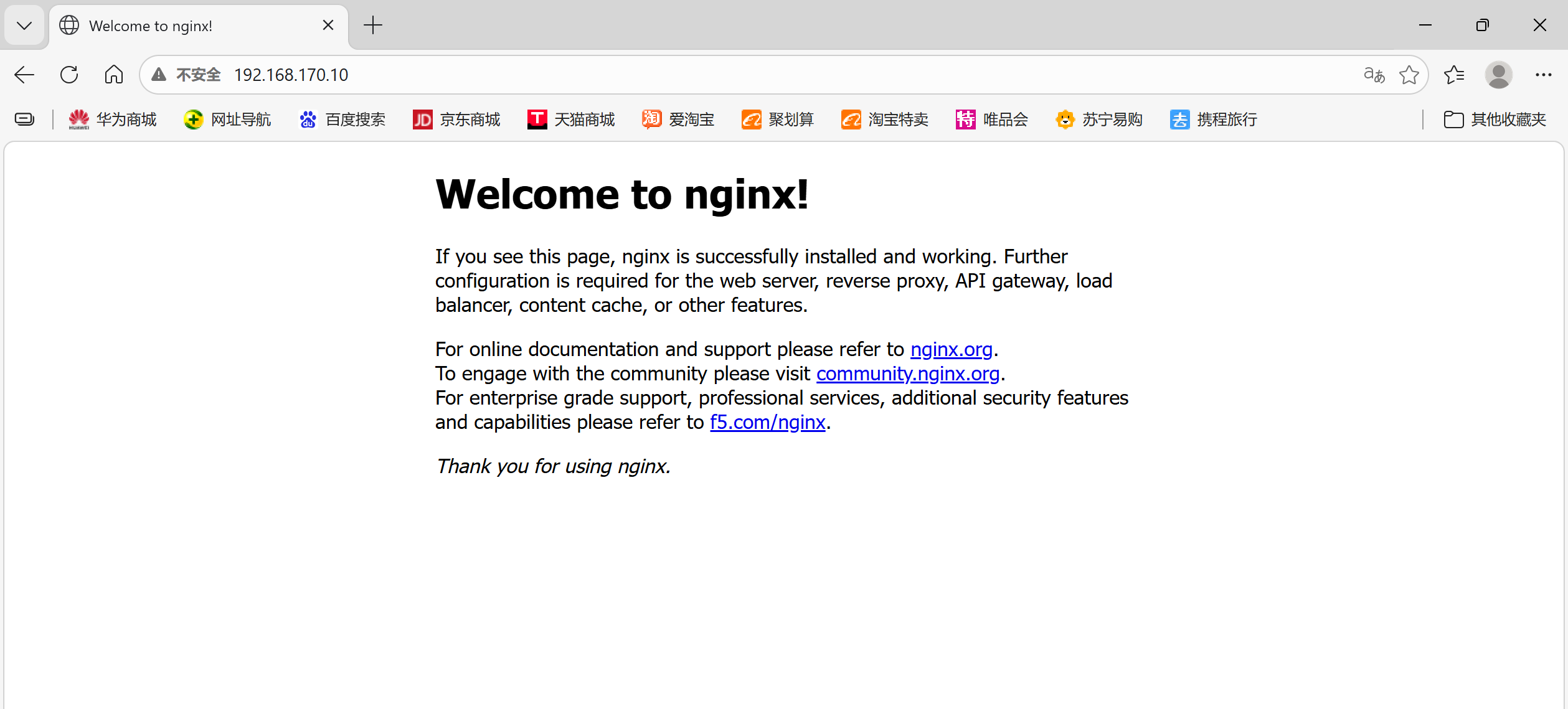Image resolution: width=1568 pixels, height=709 pixels.
Task: Open the nginx.org documentation link
Action: coord(951,350)
